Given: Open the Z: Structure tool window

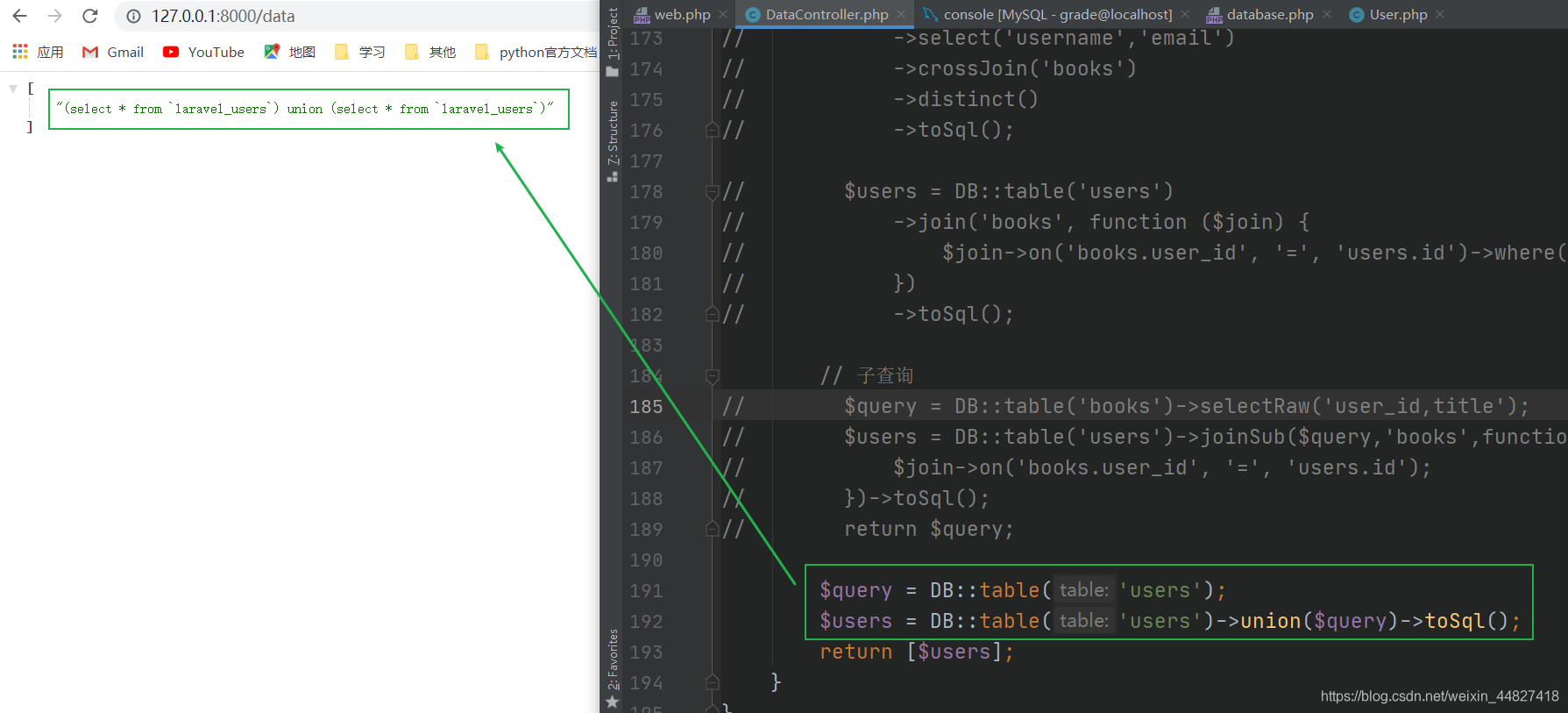Looking at the screenshot, I should click(x=613, y=140).
